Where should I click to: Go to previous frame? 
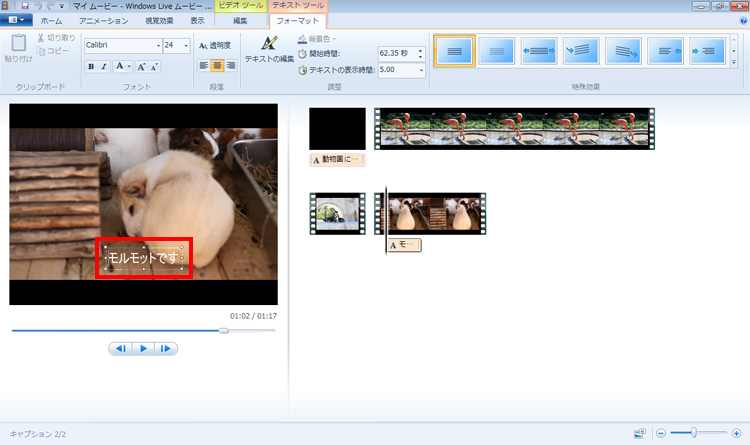[121, 348]
